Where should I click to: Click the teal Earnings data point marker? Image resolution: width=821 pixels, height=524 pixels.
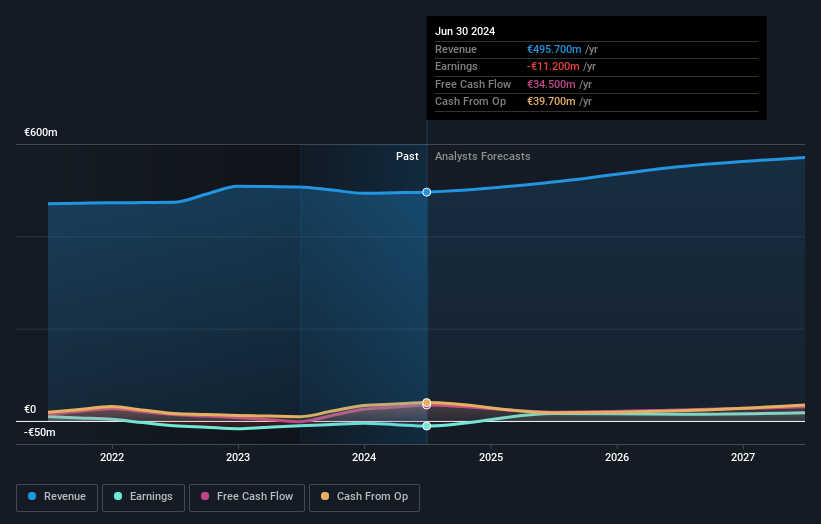[x=427, y=426]
